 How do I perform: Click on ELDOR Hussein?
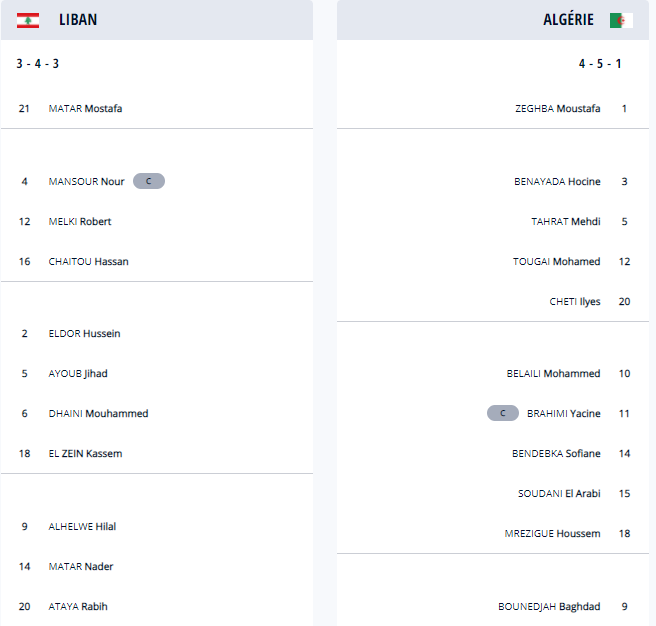(x=84, y=333)
